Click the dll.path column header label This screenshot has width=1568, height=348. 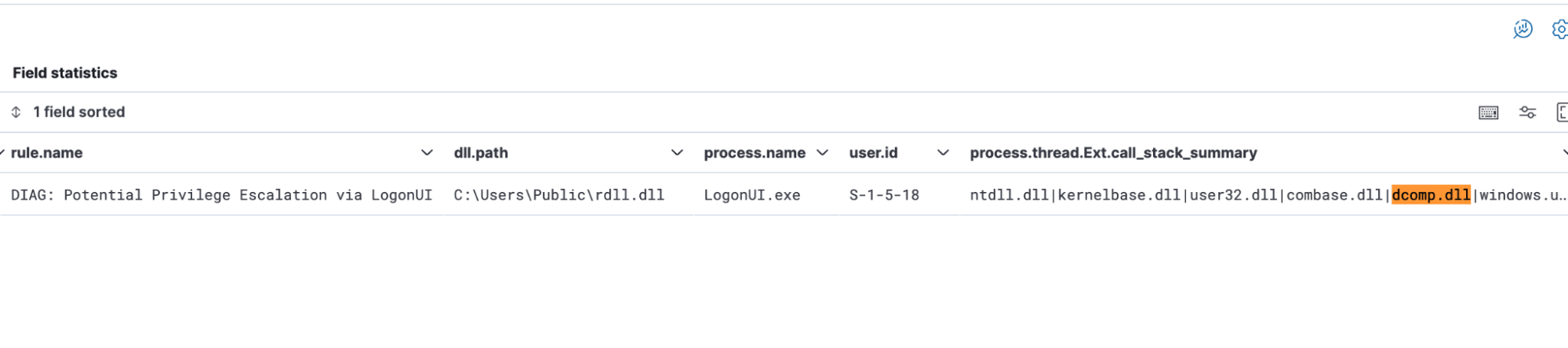click(481, 153)
